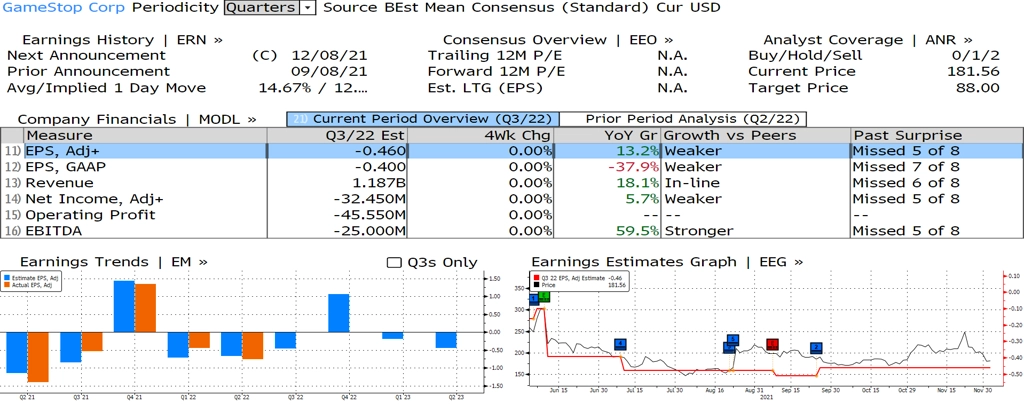
Task: Click the Revenue estimate value 1.187B
Action: tap(379, 183)
